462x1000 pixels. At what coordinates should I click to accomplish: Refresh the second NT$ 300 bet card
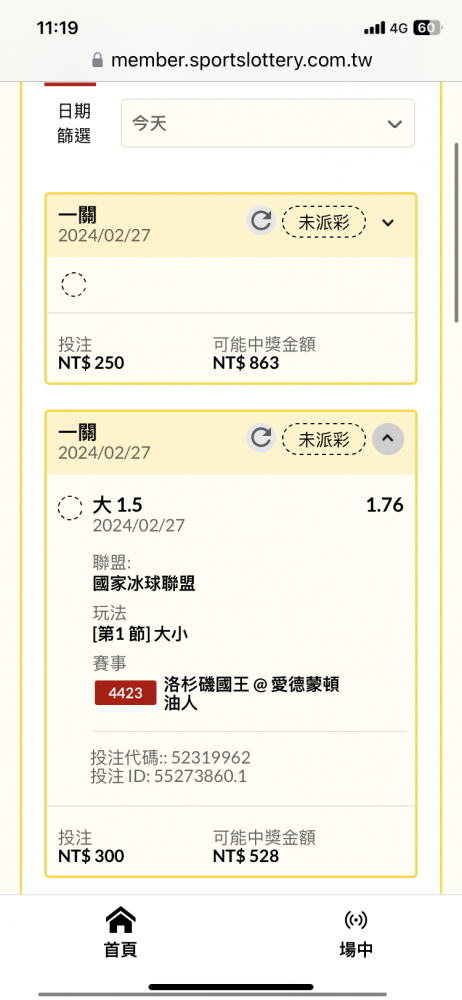(x=260, y=438)
